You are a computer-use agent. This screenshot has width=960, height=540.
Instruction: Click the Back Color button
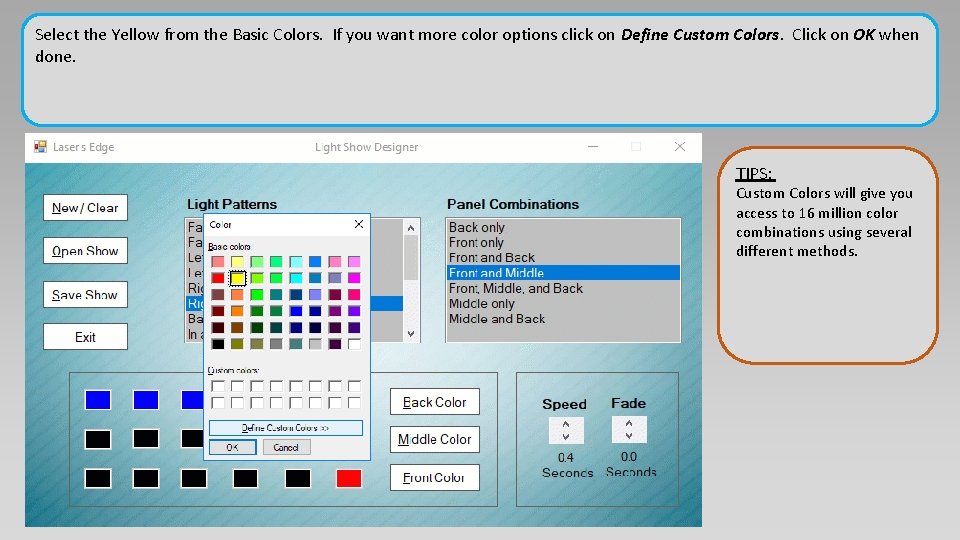(x=435, y=402)
